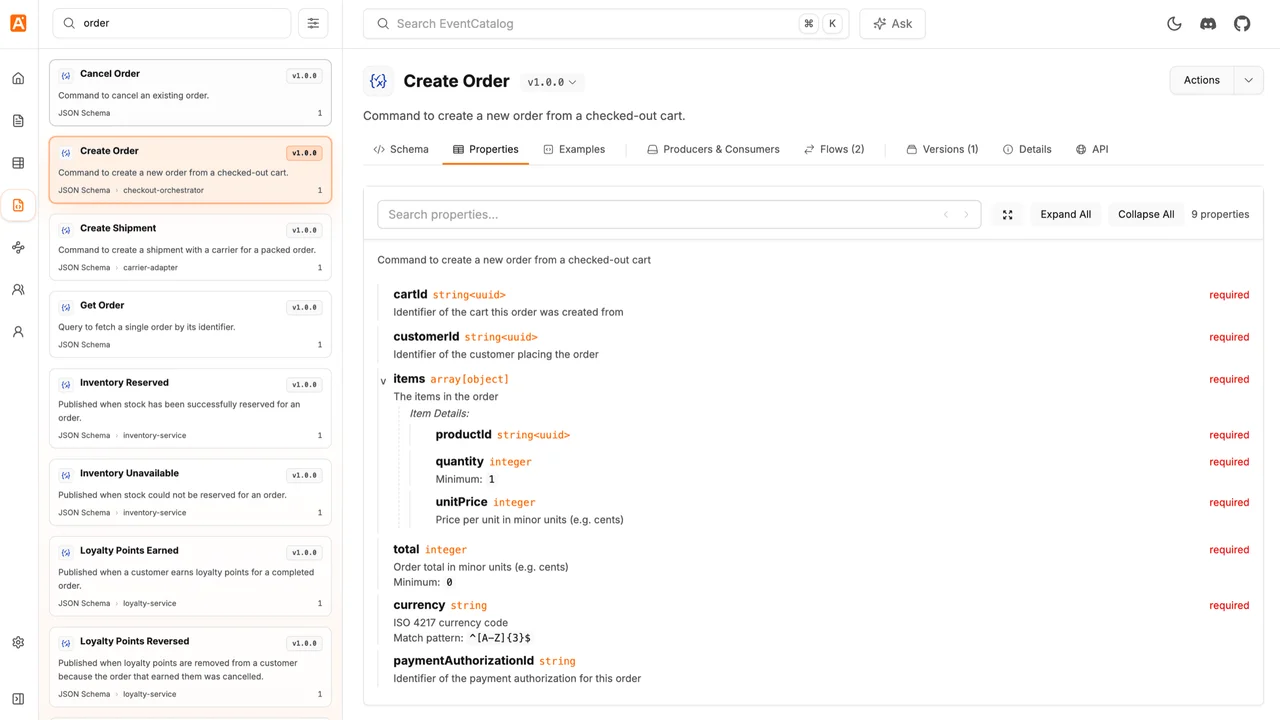Click the sidebar order search field
This screenshot has height=720, width=1280.
171,23
